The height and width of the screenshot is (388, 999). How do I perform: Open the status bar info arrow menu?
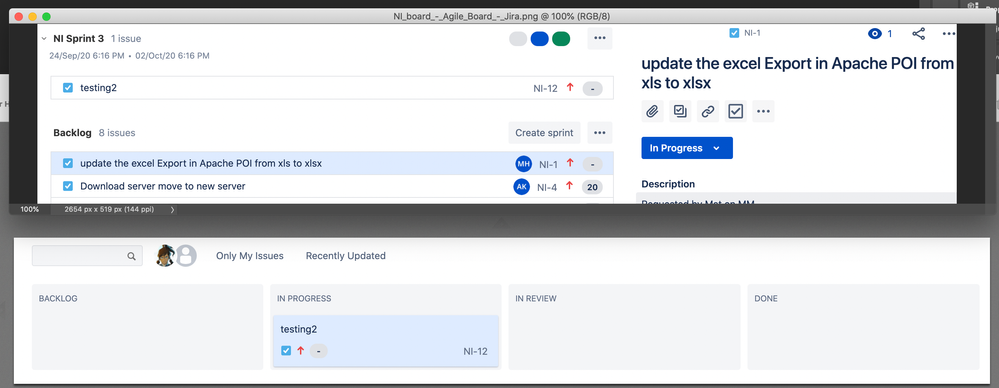click(x=173, y=210)
